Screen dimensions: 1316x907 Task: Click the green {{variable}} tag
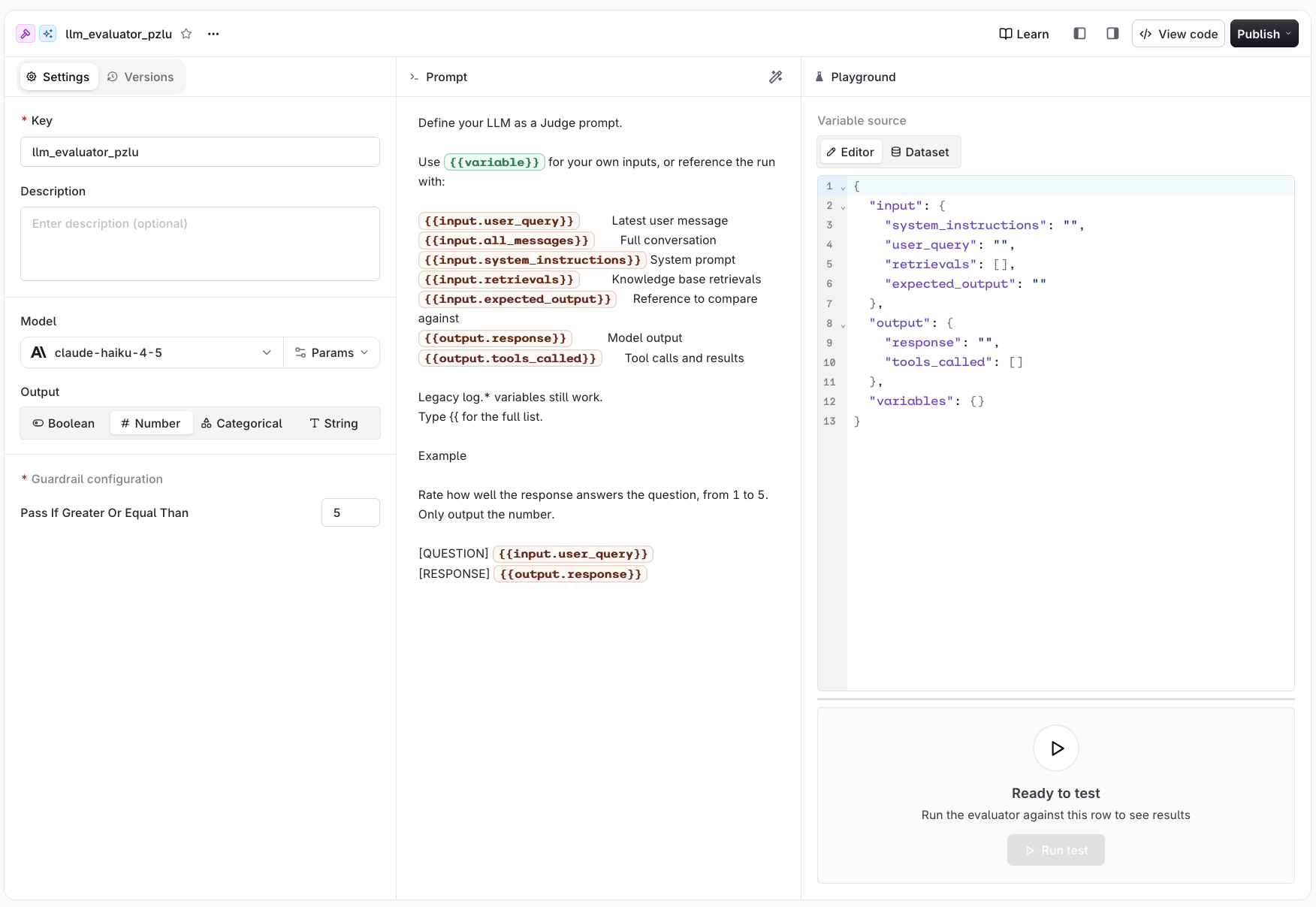[494, 162]
